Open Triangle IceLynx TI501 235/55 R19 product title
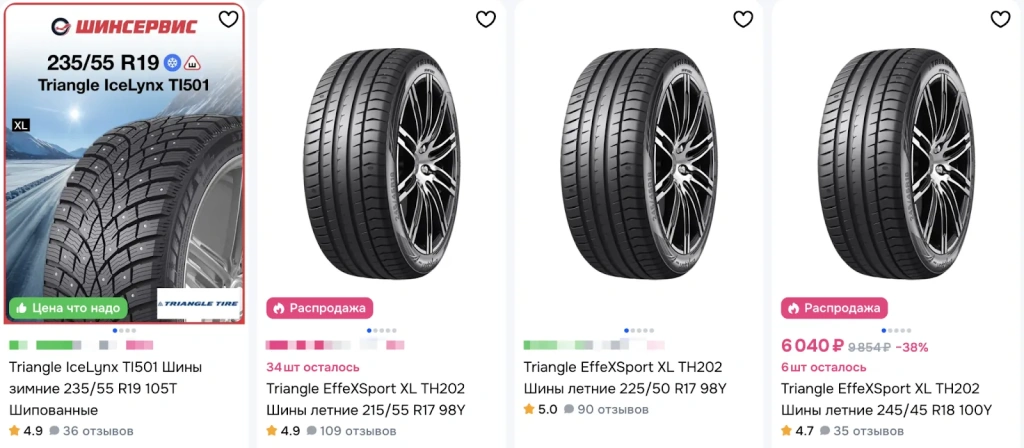This screenshot has height=448, width=1024. 110,388
